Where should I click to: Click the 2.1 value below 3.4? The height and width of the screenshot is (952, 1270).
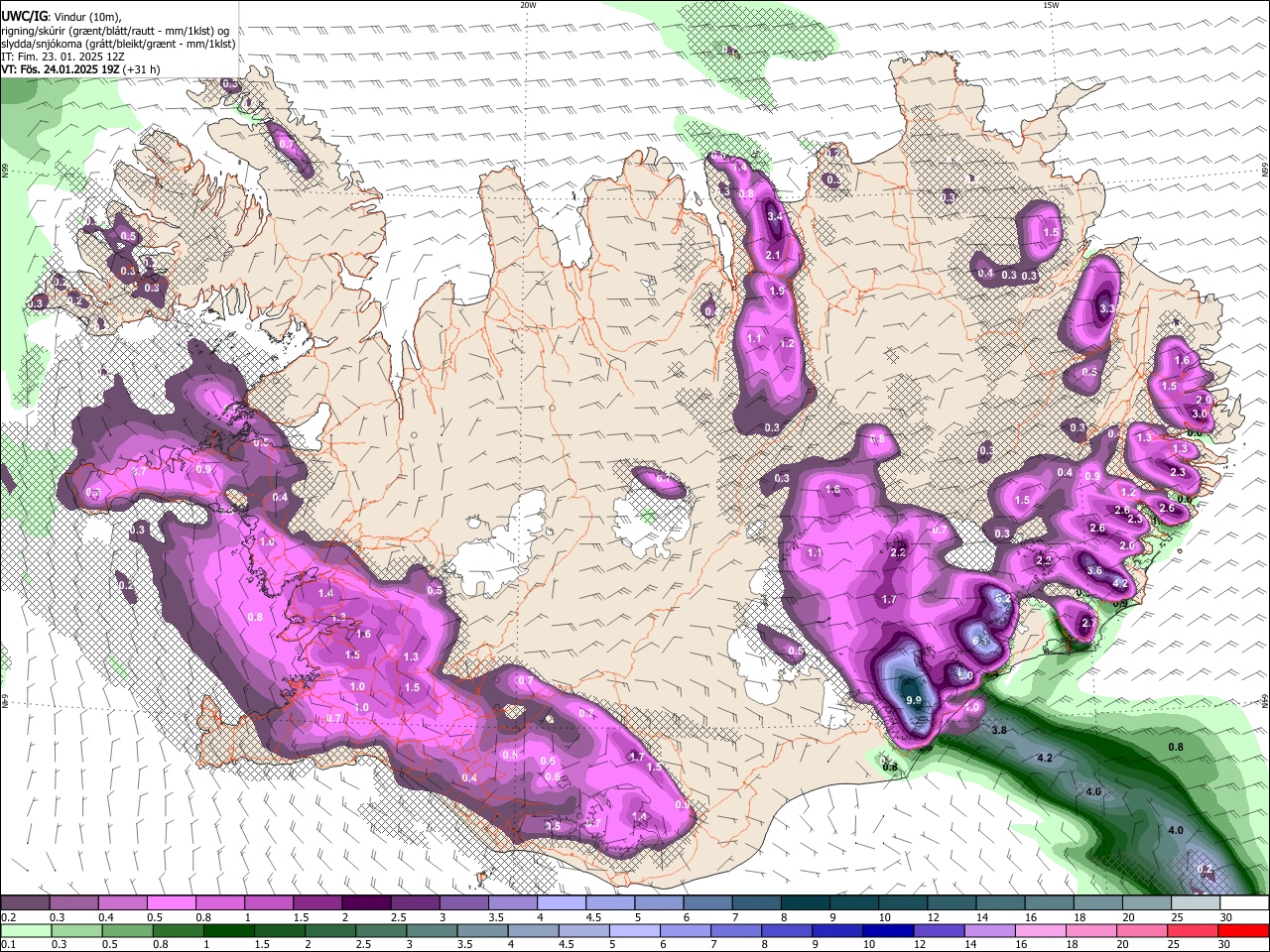775,256
